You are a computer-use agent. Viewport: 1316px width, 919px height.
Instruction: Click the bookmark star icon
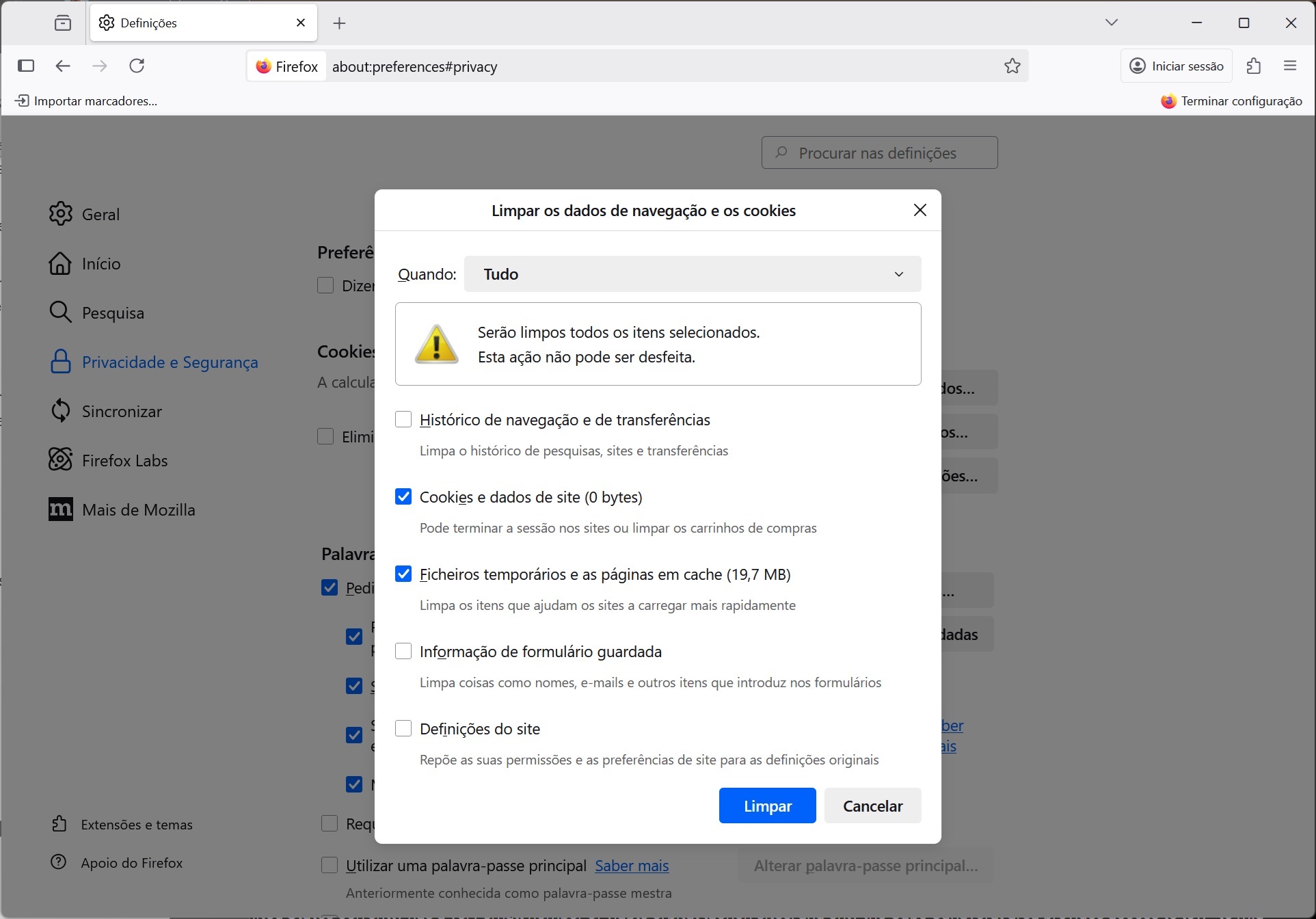tap(1012, 66)
